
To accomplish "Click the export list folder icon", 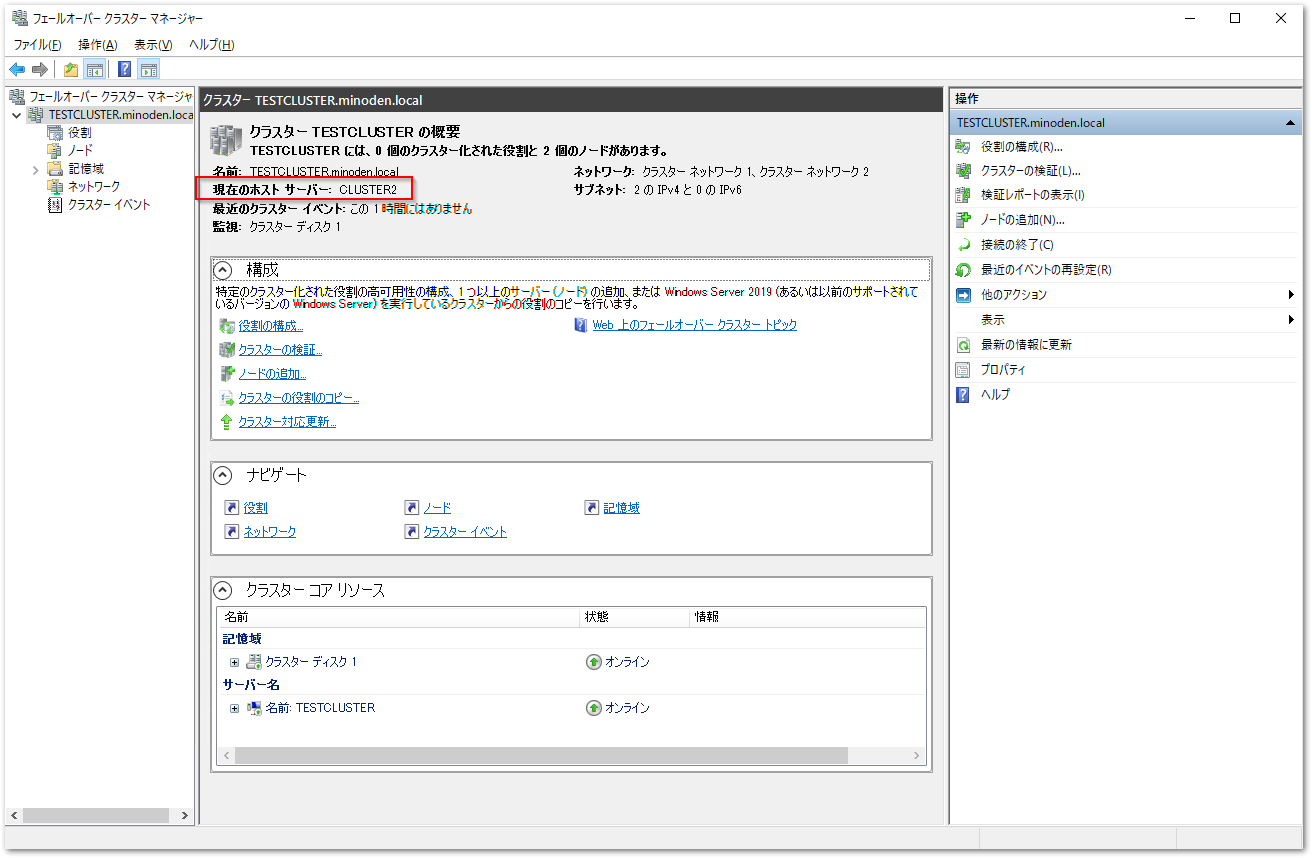I will (70, 69).
